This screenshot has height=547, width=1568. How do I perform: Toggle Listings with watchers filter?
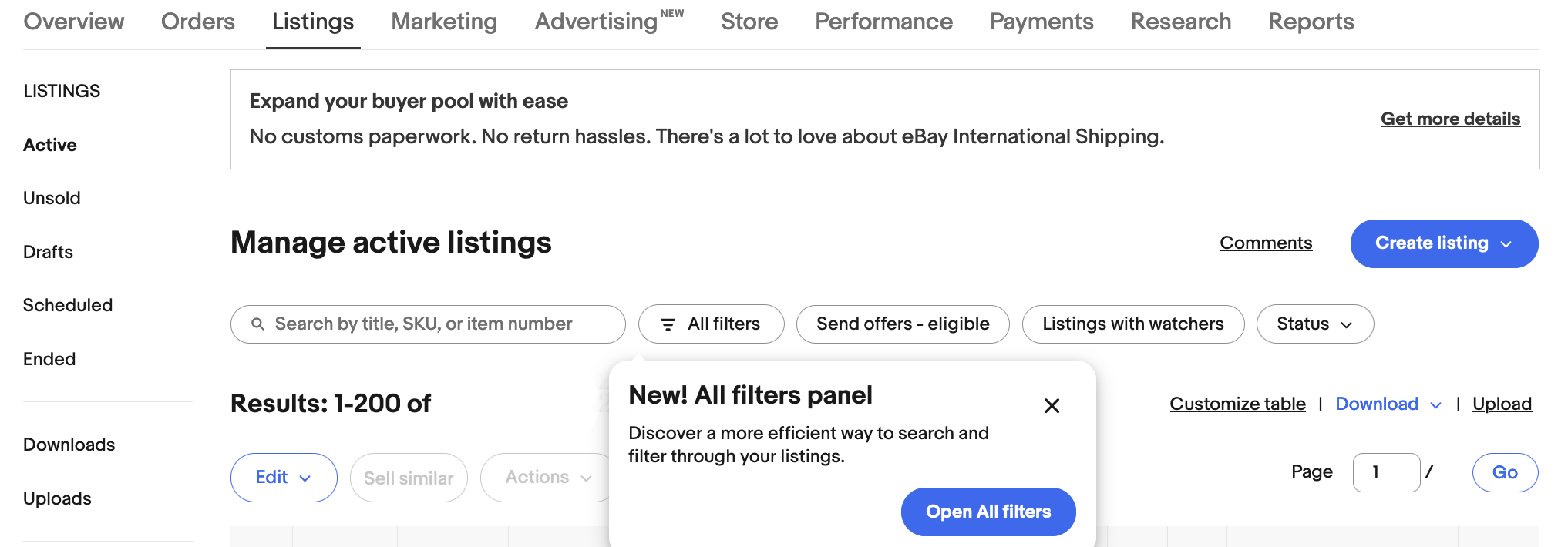(1132, 324)
